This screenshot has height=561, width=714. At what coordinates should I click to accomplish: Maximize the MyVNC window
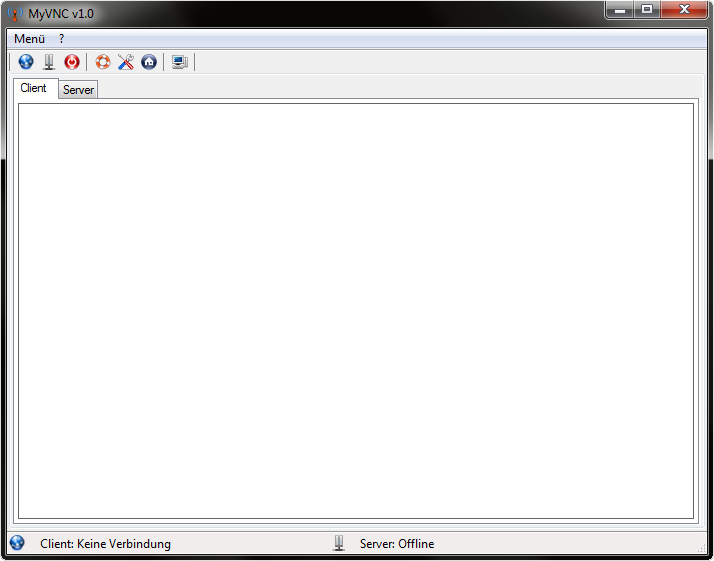pyautogui.click(x=647, y=10)
